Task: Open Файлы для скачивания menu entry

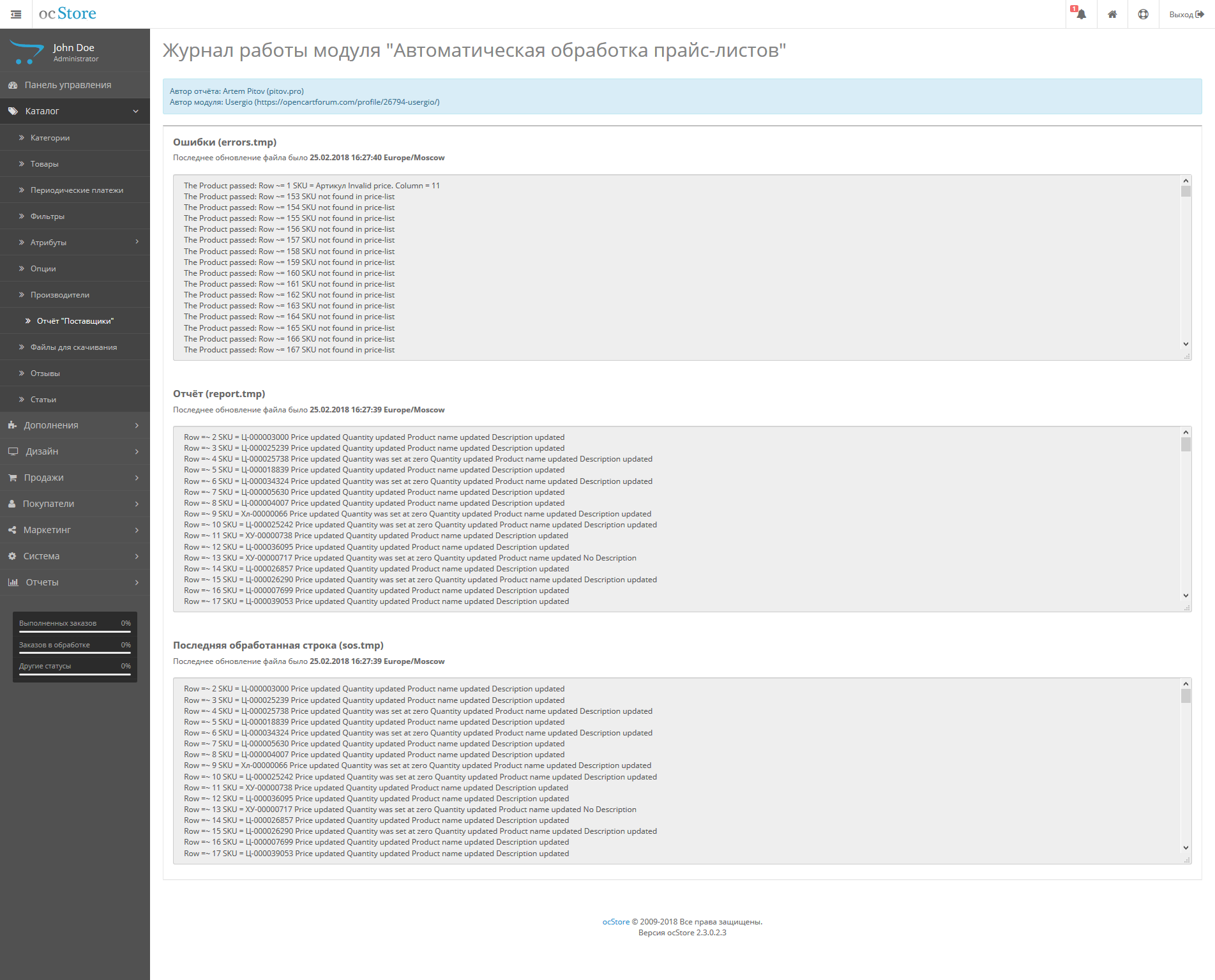Action: click(75, 347)
